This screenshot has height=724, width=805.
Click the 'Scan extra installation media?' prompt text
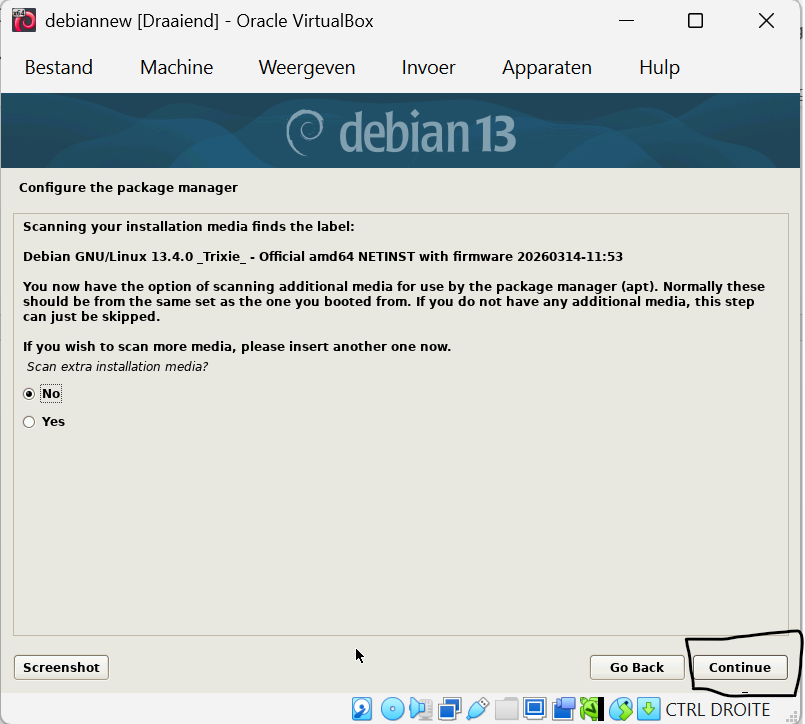tap(117, 367)
